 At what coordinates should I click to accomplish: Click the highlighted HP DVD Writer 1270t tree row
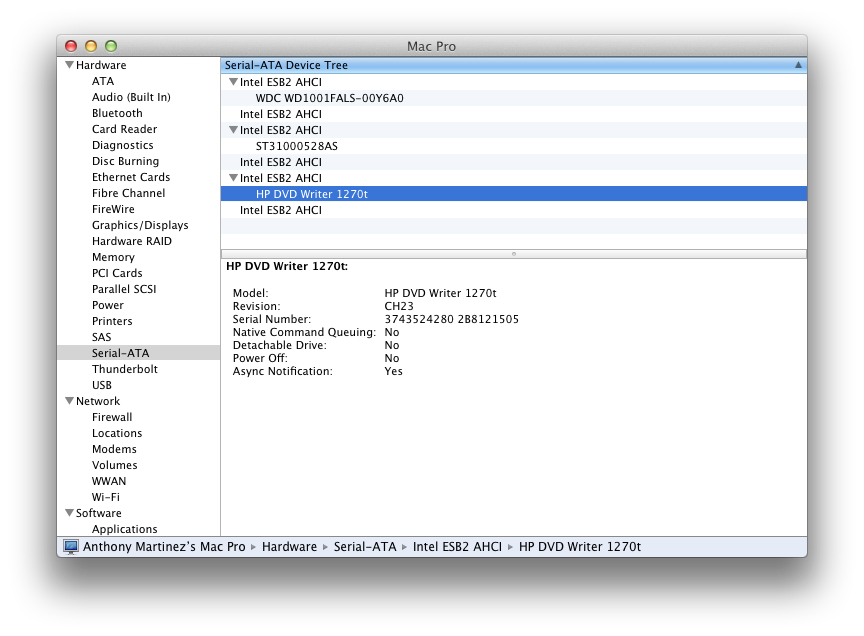(514, 194)
